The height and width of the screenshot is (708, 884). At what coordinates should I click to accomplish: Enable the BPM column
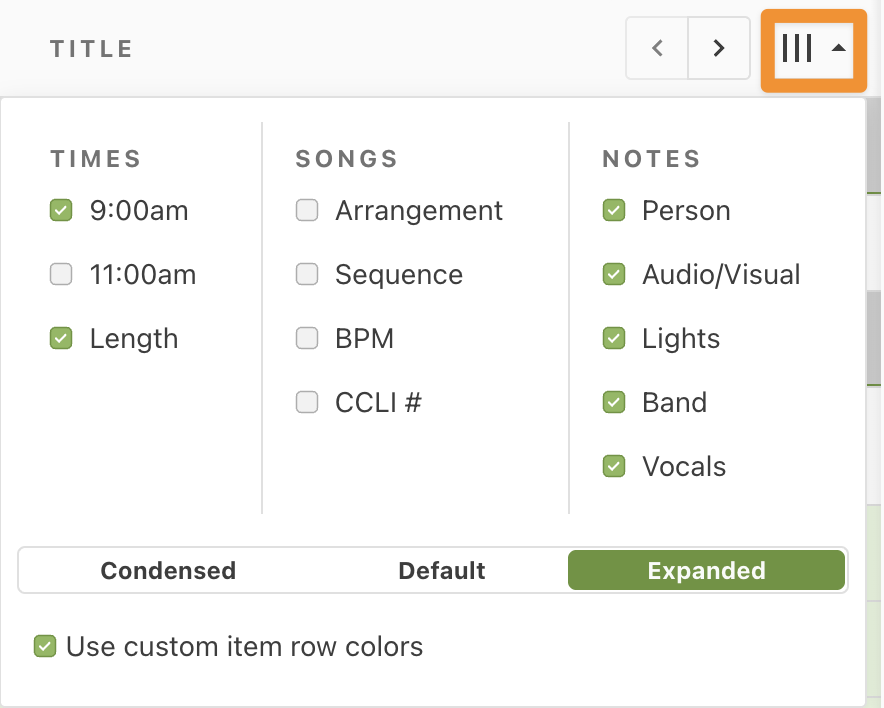pos(307,338)
